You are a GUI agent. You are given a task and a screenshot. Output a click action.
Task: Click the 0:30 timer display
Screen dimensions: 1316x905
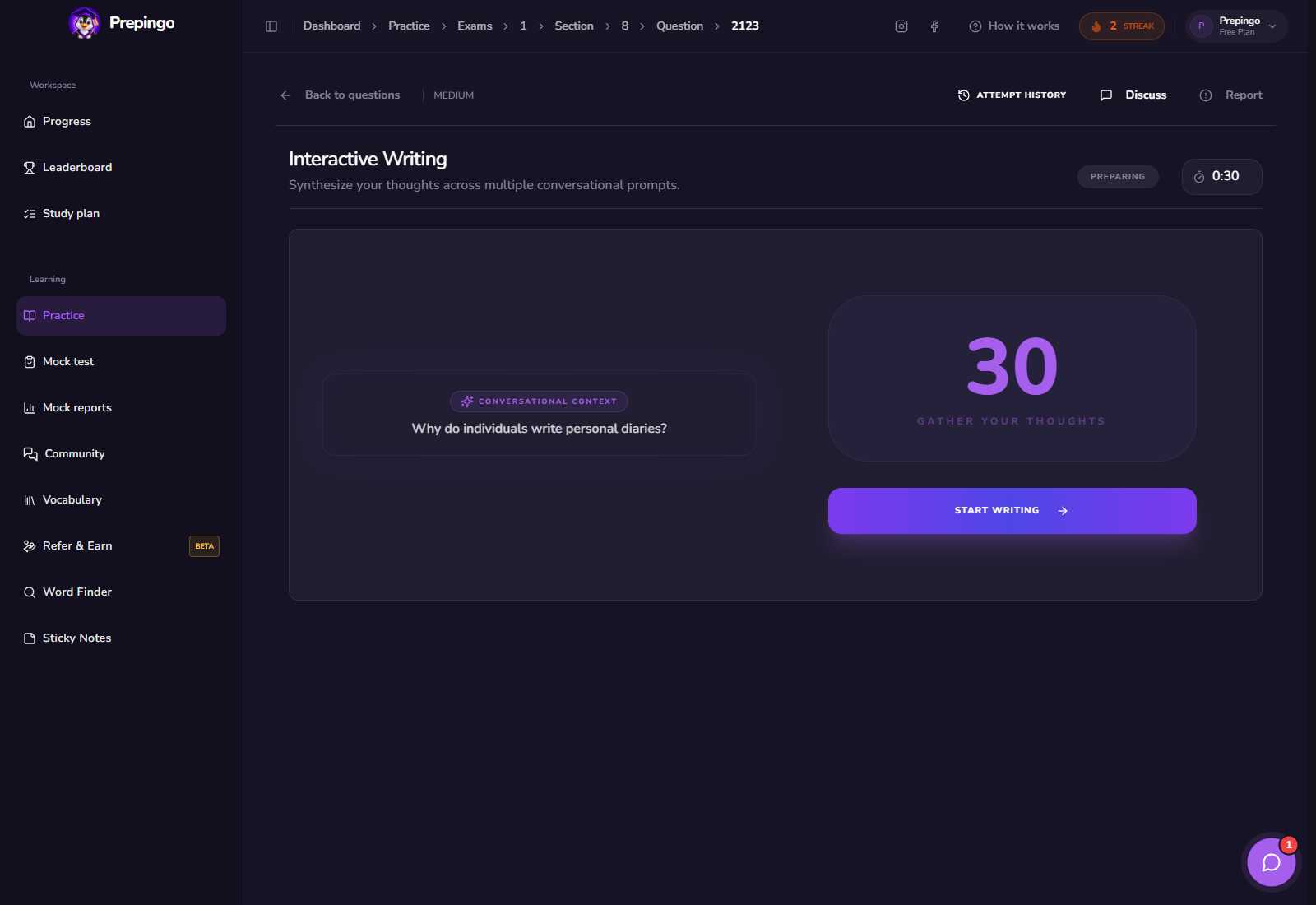[1221, 177]
